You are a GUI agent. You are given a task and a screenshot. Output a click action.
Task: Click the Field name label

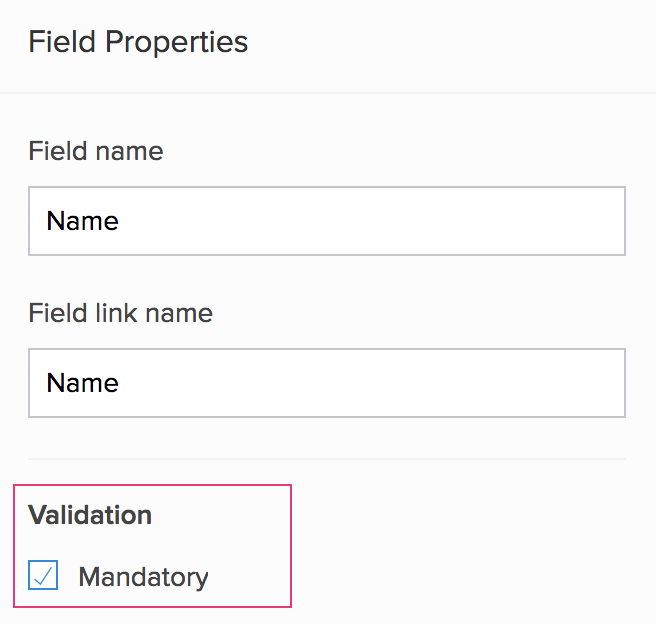(96, 151)
